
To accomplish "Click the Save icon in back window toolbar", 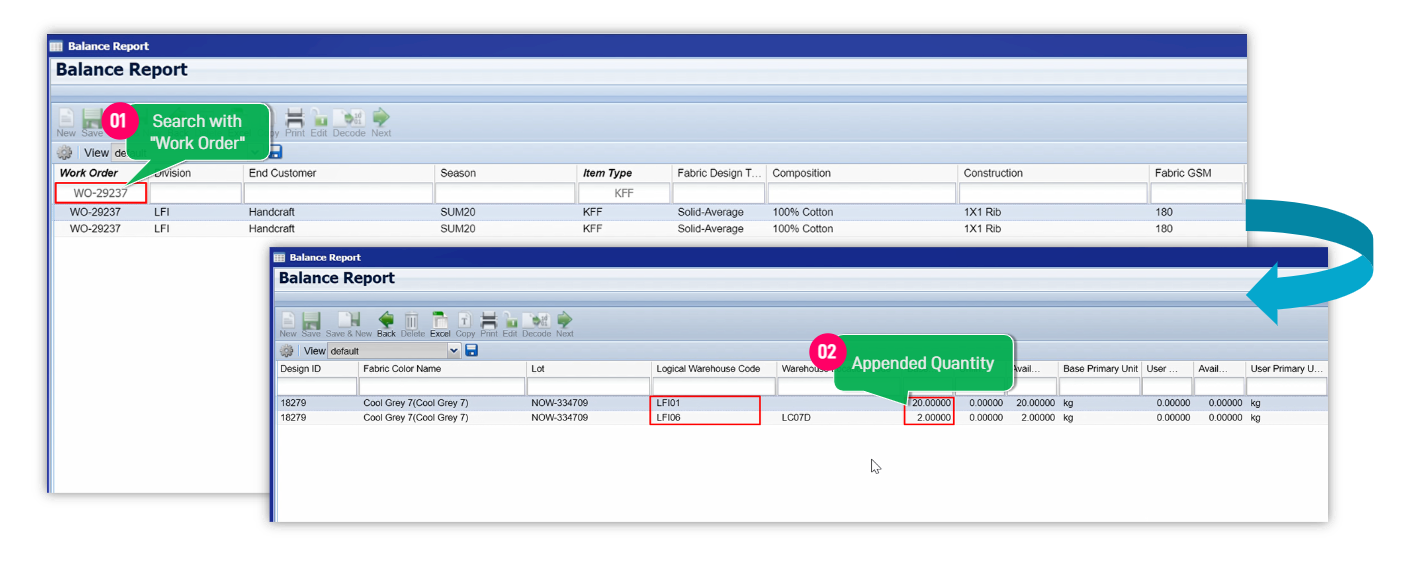I will [x=91, y=120].
